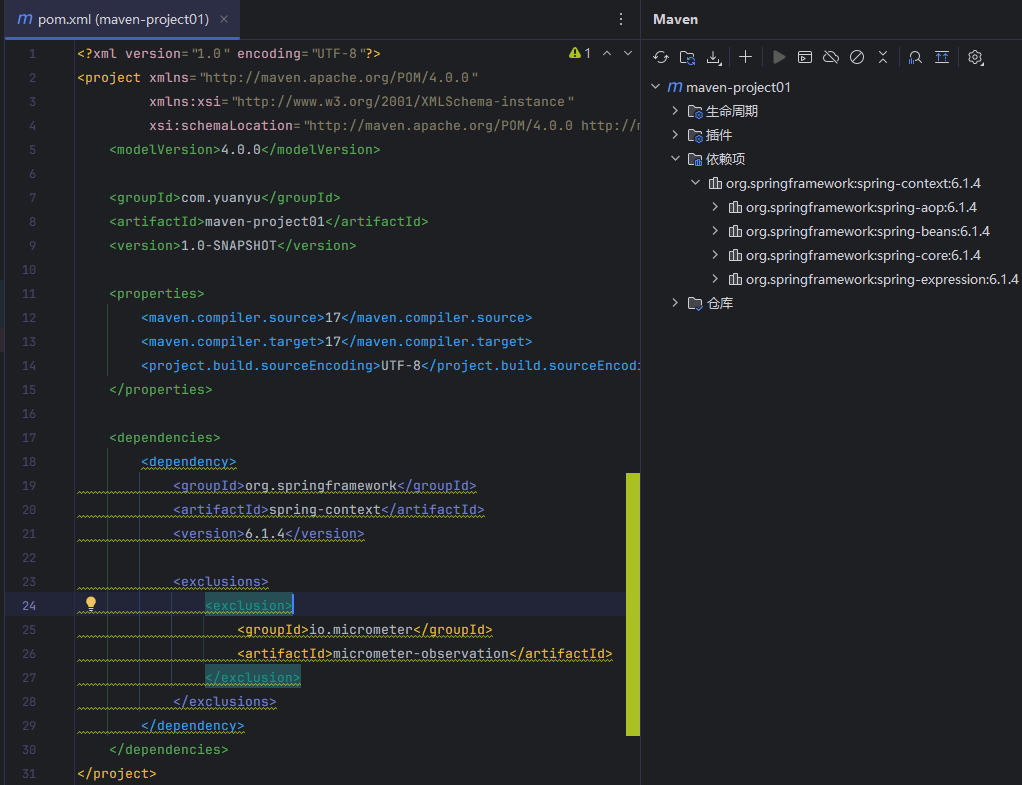Click the Analyze Dependencies icon
Image resolution: width=1022 pixels, height=785 pixels.
tap(915, 58)
